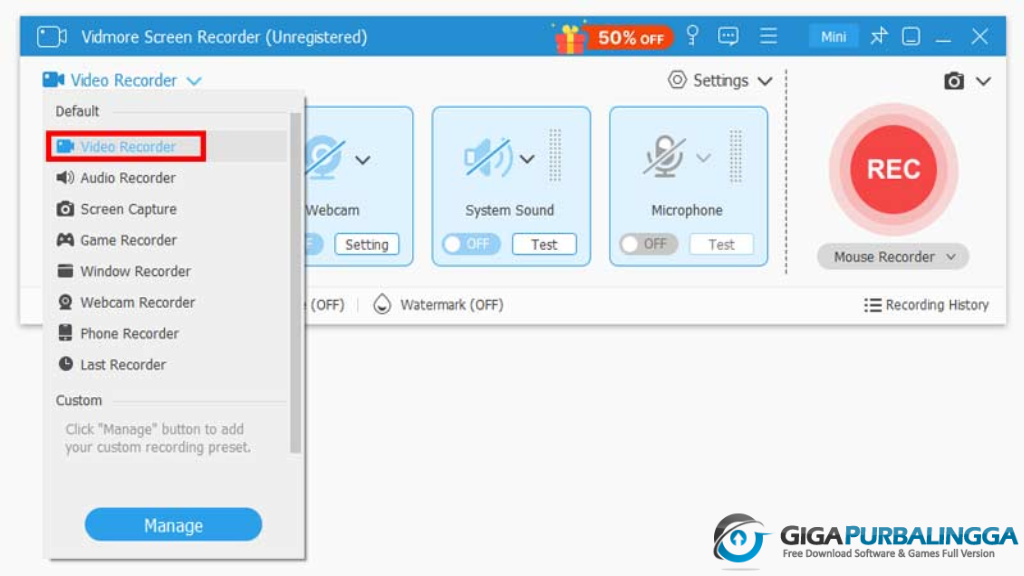Toggle the System Sound OFF switch
Screen dimensions: 1024x576
470,244
